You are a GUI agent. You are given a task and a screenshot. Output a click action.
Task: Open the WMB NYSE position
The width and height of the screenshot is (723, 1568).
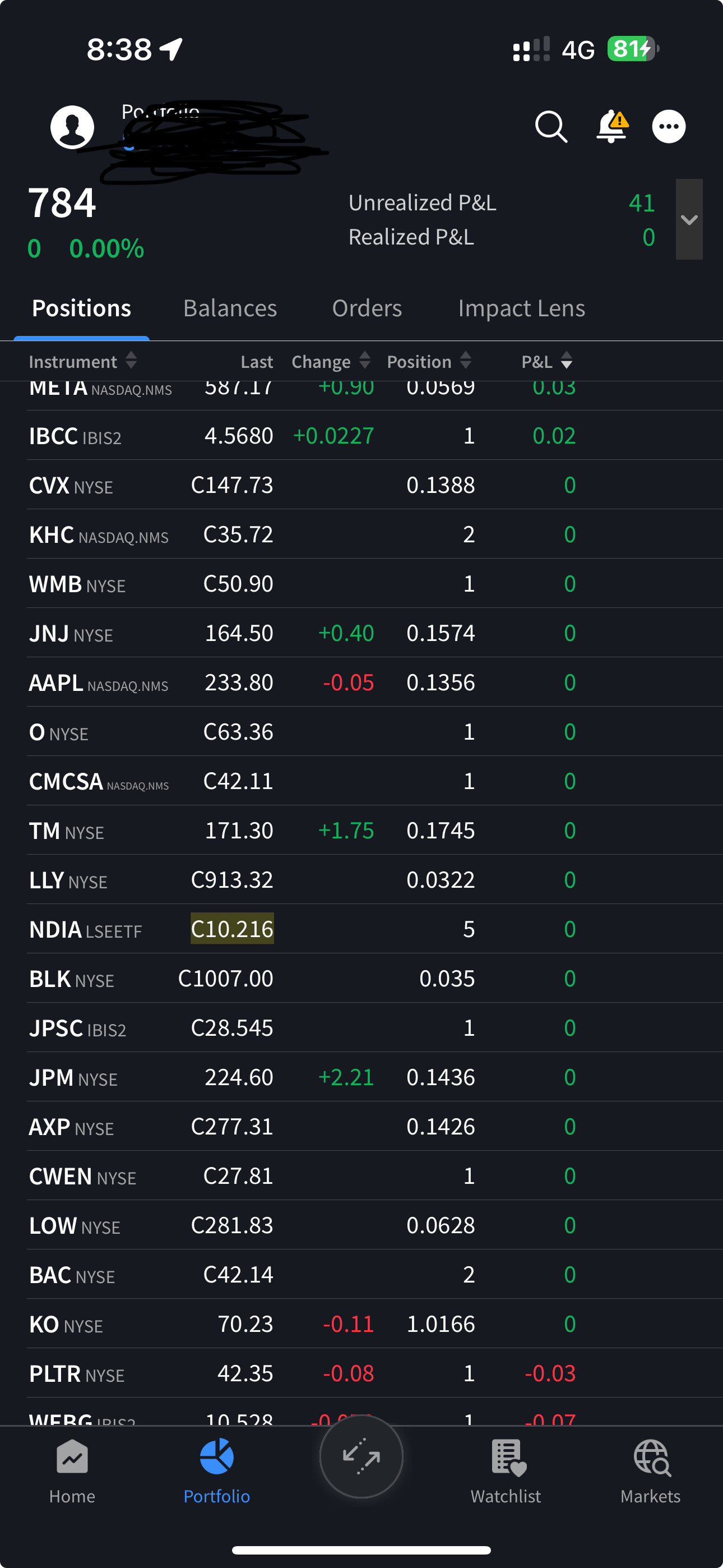coord(361,583)
